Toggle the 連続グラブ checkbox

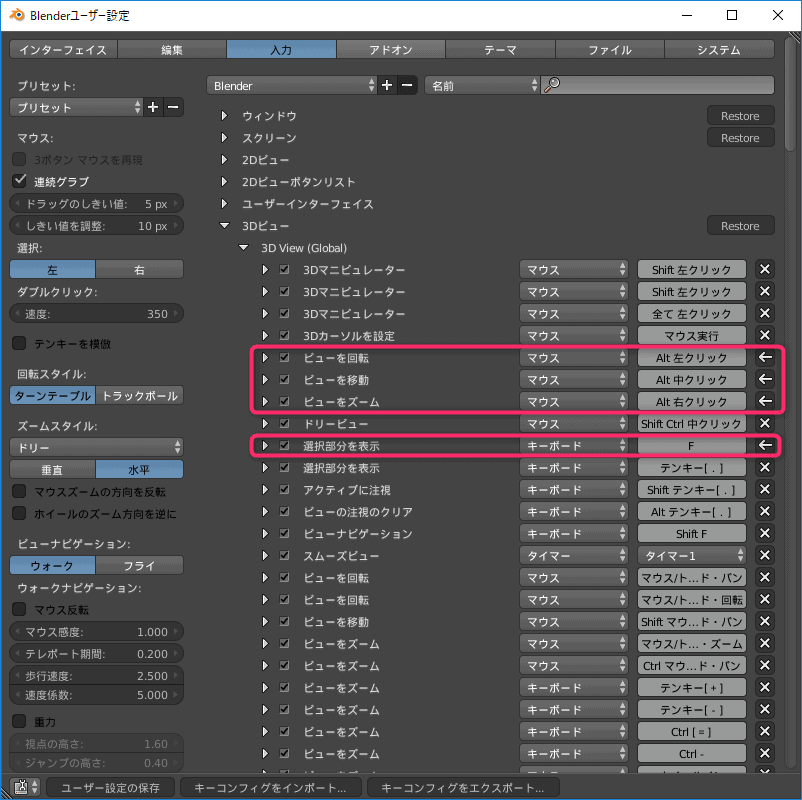click(19, 182)
